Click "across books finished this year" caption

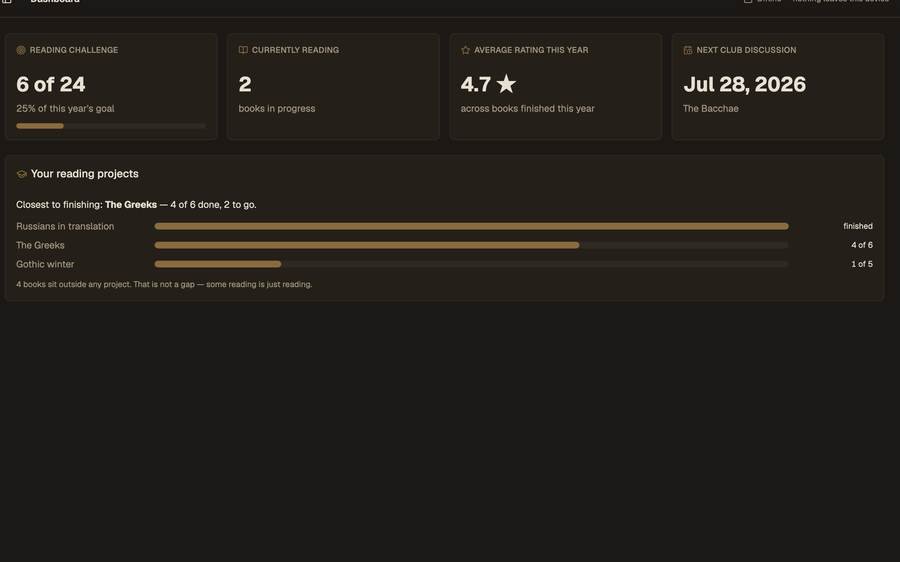tap(527, 108)
